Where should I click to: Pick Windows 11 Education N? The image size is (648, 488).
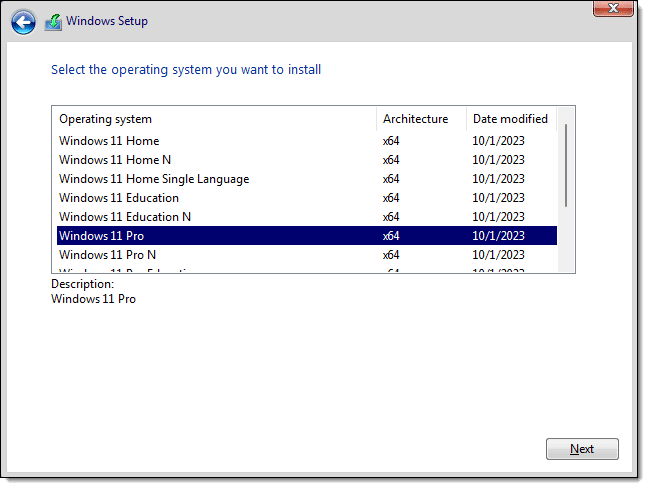click(x=307, y=217)
